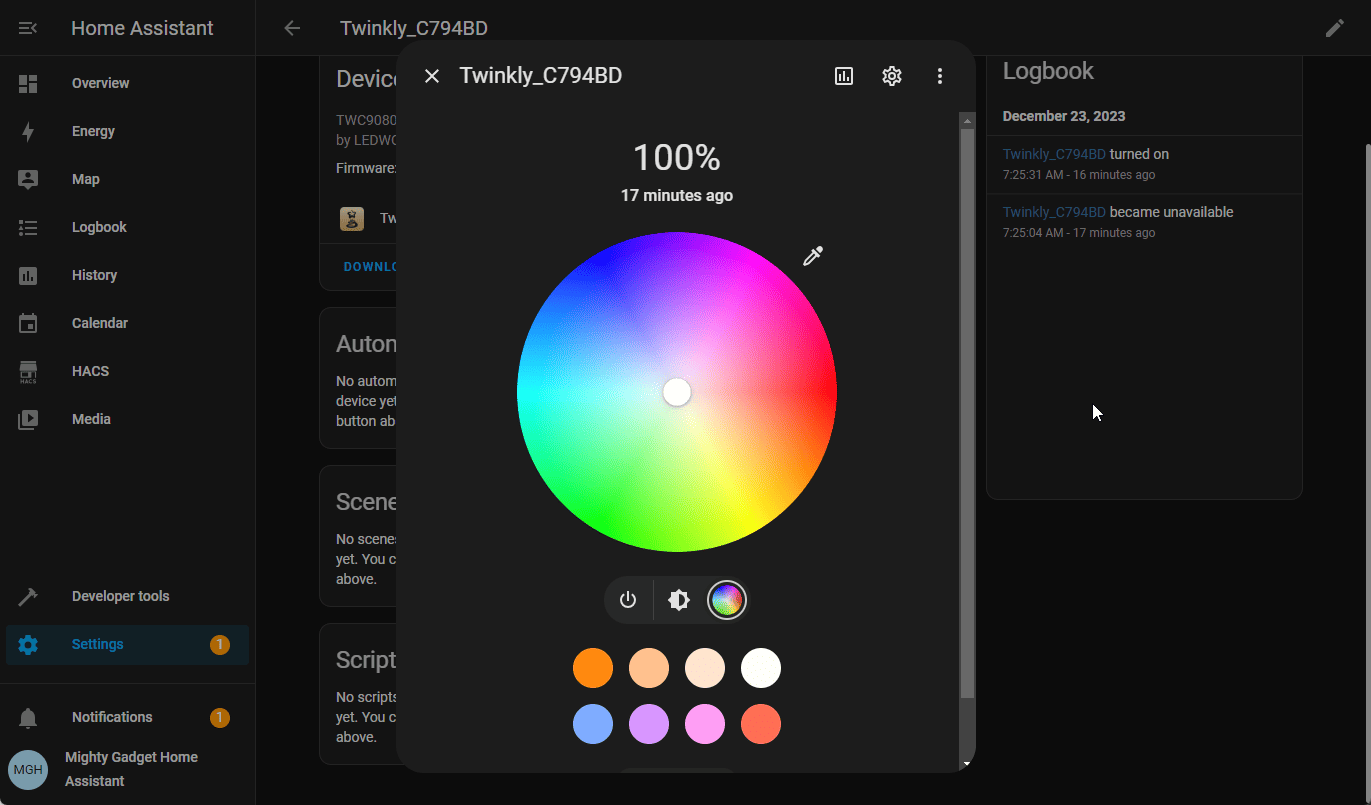Close the Twinkly_C794BD dialog
Image resolution: width=1371 pixels, height=805 pixels.
click(x=432, y=76)
